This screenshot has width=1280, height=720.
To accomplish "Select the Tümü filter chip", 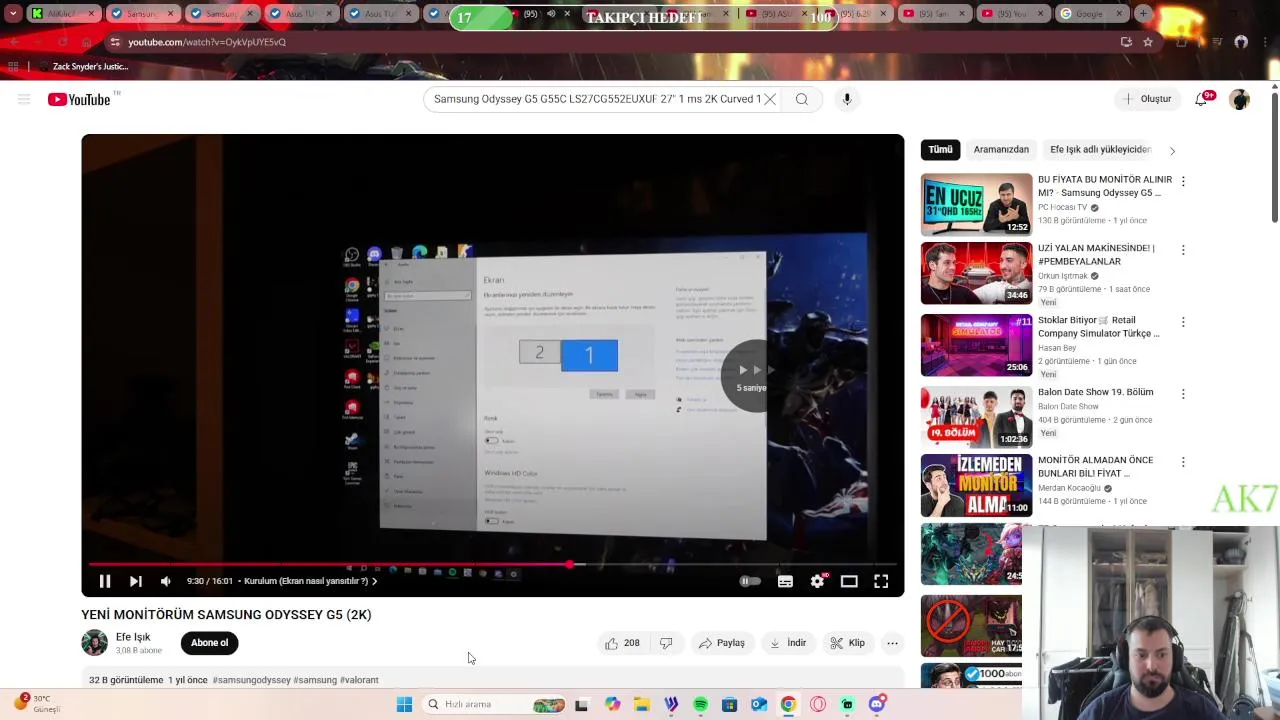I will (940, 150).
